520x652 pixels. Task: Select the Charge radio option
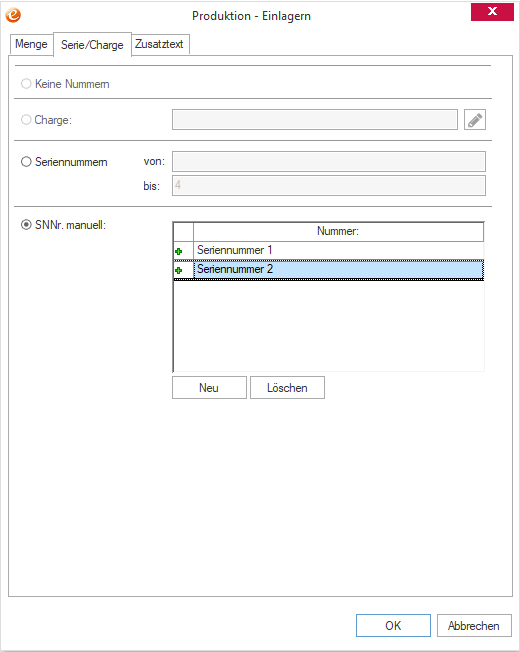[26, 120]
